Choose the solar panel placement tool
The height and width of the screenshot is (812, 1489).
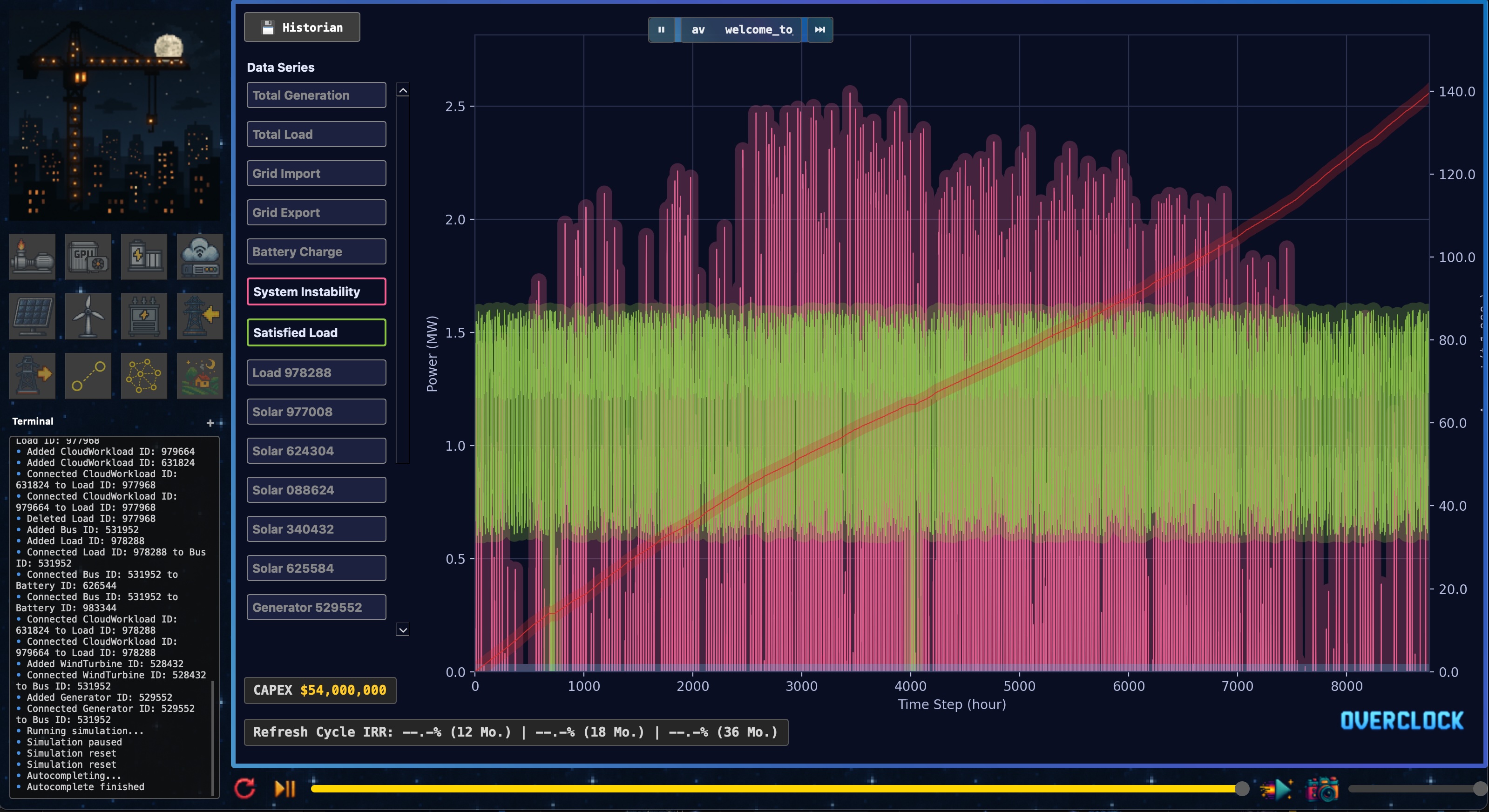coord(32,316)
